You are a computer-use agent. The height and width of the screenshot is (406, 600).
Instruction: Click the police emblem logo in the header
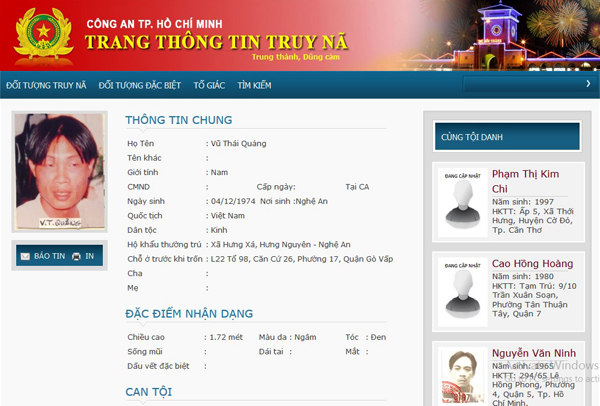click(43, 34)
